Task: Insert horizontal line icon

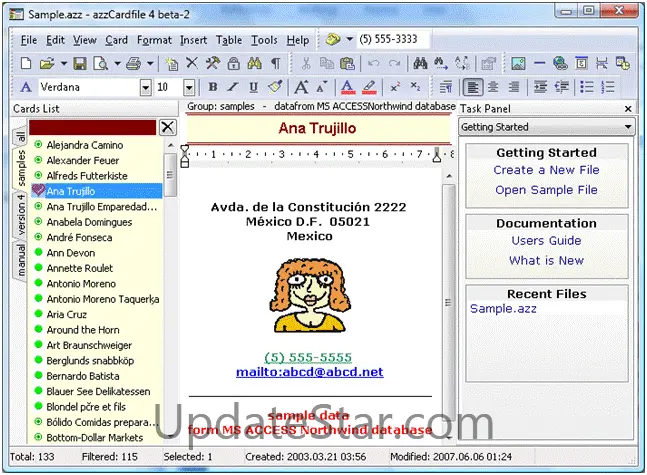Action: click(539, 63)
